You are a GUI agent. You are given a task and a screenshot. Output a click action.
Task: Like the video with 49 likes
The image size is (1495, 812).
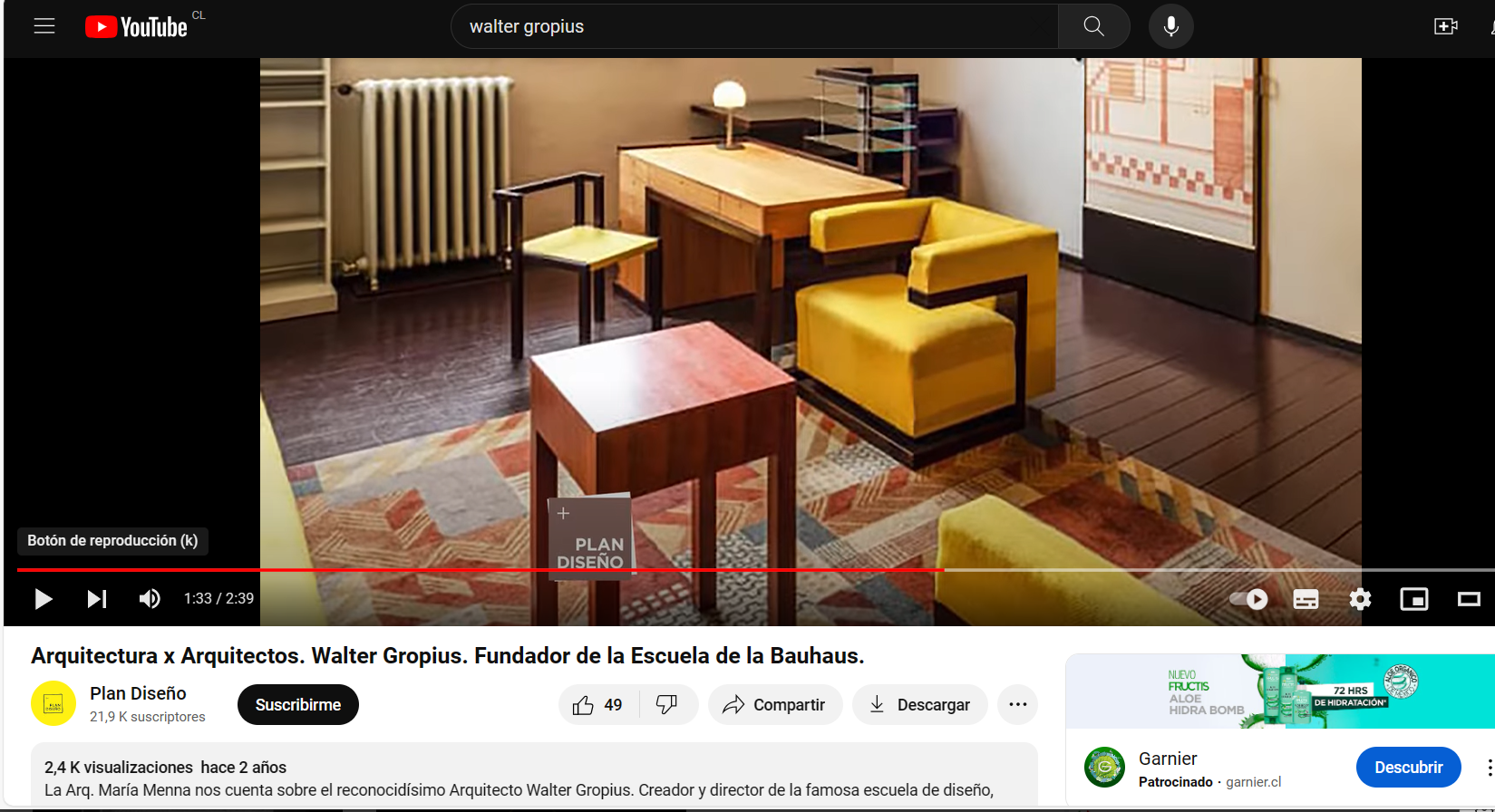click(598, 704)
